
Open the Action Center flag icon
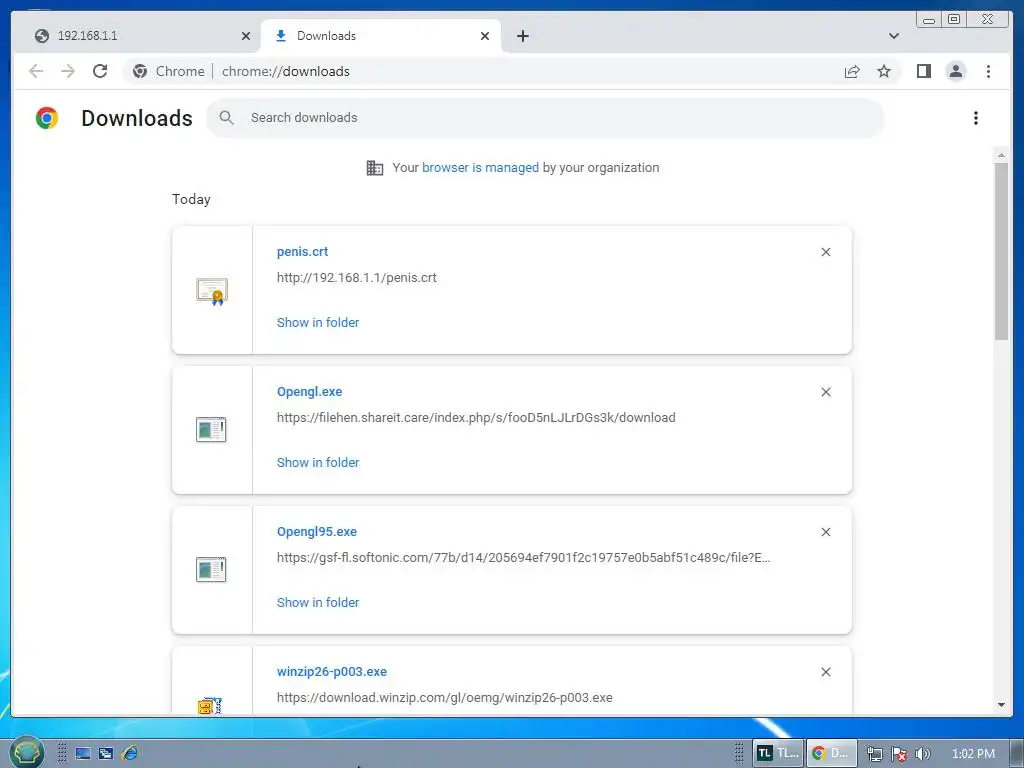point(899,754)
